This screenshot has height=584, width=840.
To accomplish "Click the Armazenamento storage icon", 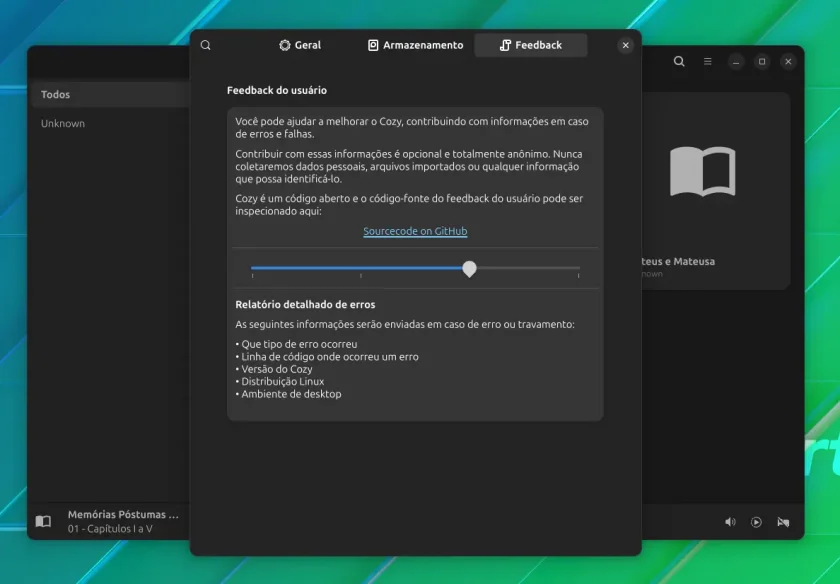I will point(373,46).
